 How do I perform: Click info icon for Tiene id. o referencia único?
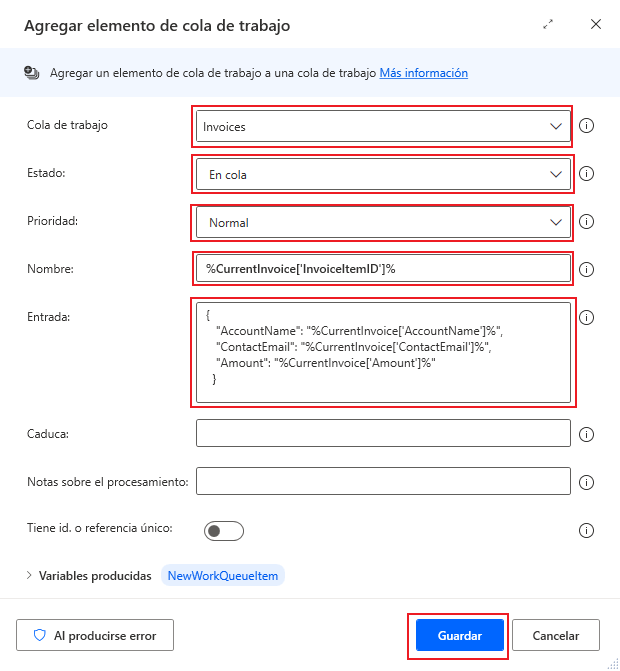click(x=587, y=530)
